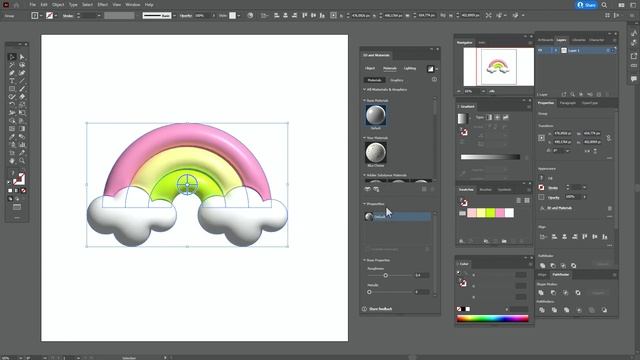Select the Selection tool
The width and height of the screenshot is (640, 360).
click(12, 57)
